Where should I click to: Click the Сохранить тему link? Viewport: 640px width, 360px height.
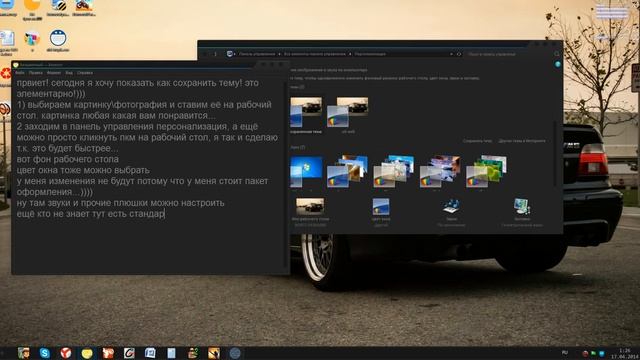coord(477,141)
